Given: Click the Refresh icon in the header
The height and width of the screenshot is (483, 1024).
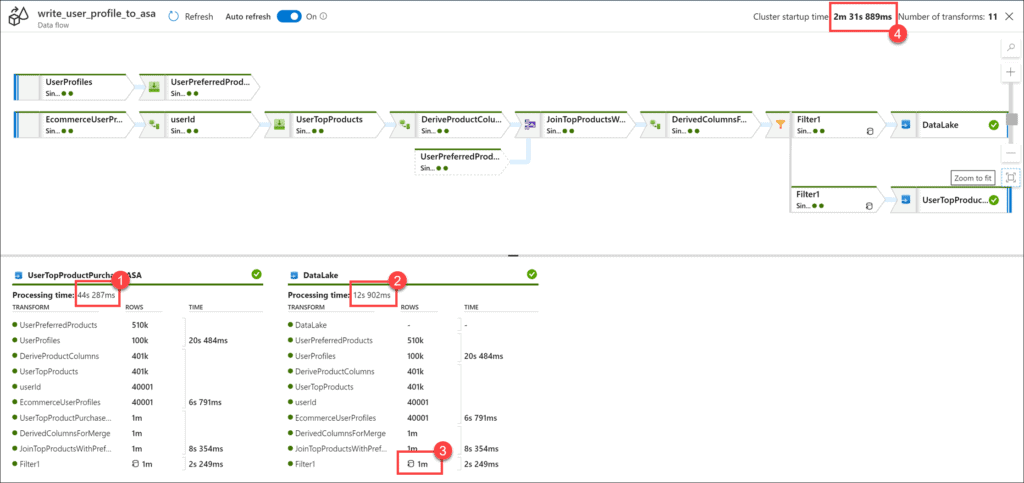Looking at the screenshot, I should pos(174,17).
